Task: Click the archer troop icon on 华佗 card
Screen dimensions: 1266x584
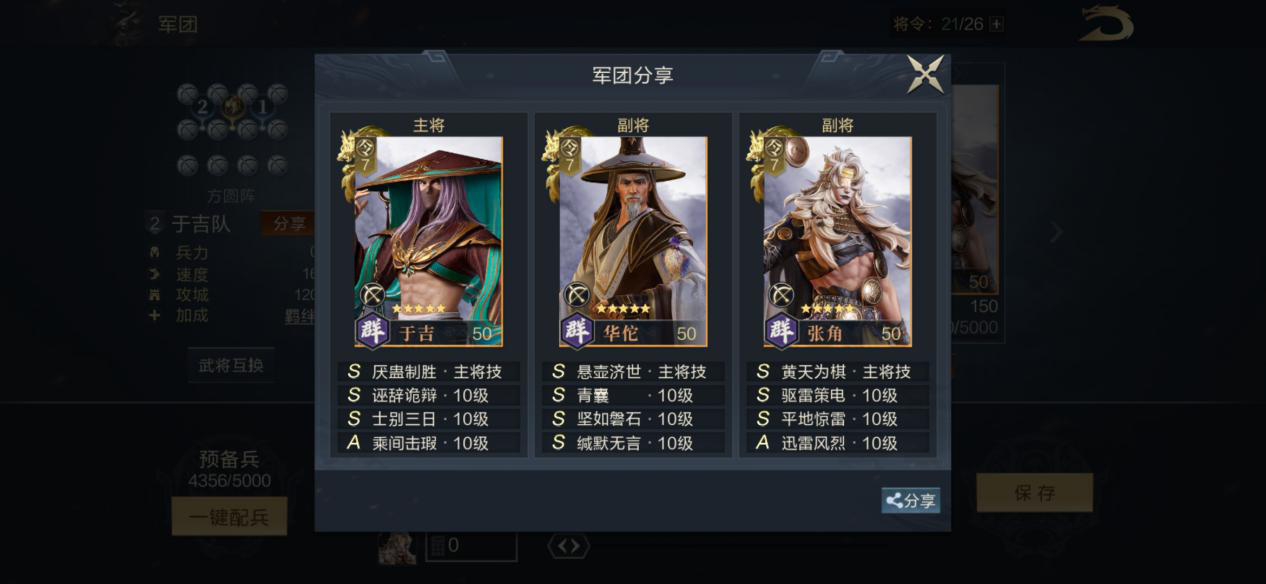Action: point(576,295)
